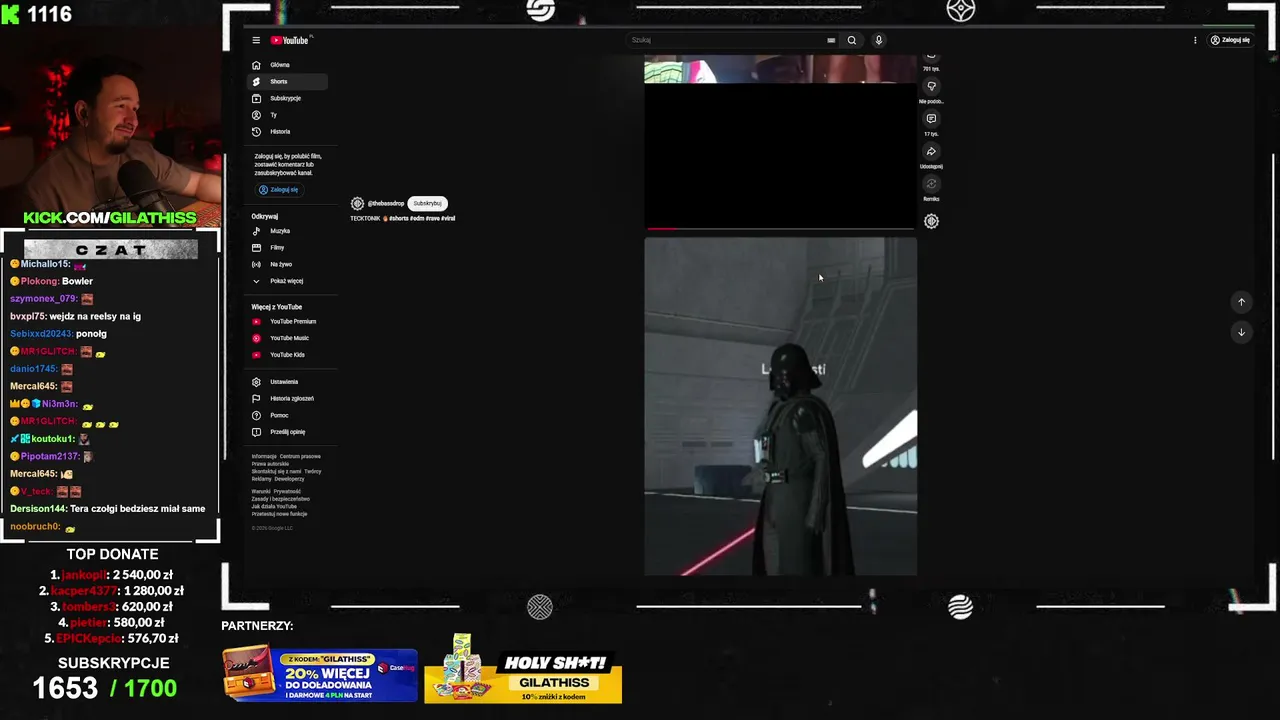Click Subskrybuj for @thebassdrop
Image resolution: width=1280 pixels, height=720 pixels.
[x=427, y=203]
